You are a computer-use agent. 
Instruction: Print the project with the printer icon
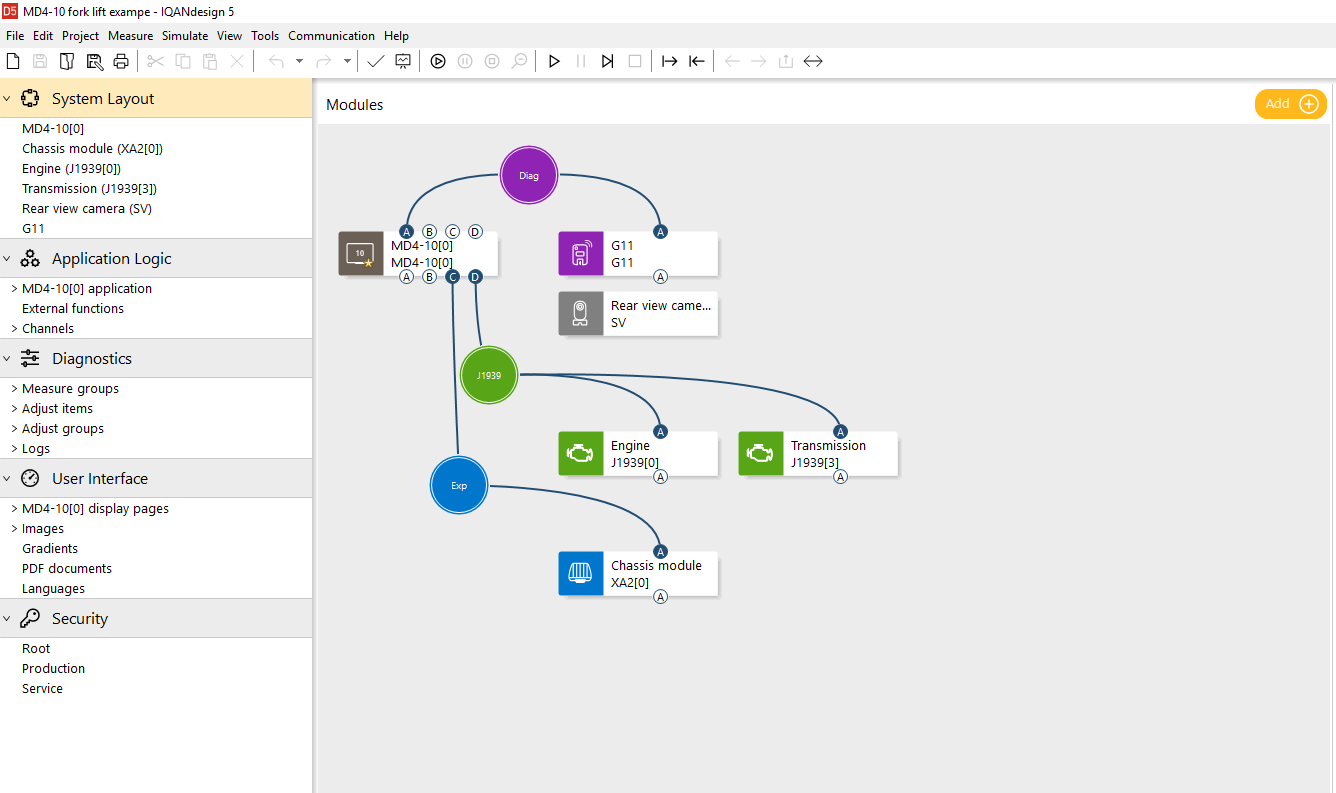121,61
